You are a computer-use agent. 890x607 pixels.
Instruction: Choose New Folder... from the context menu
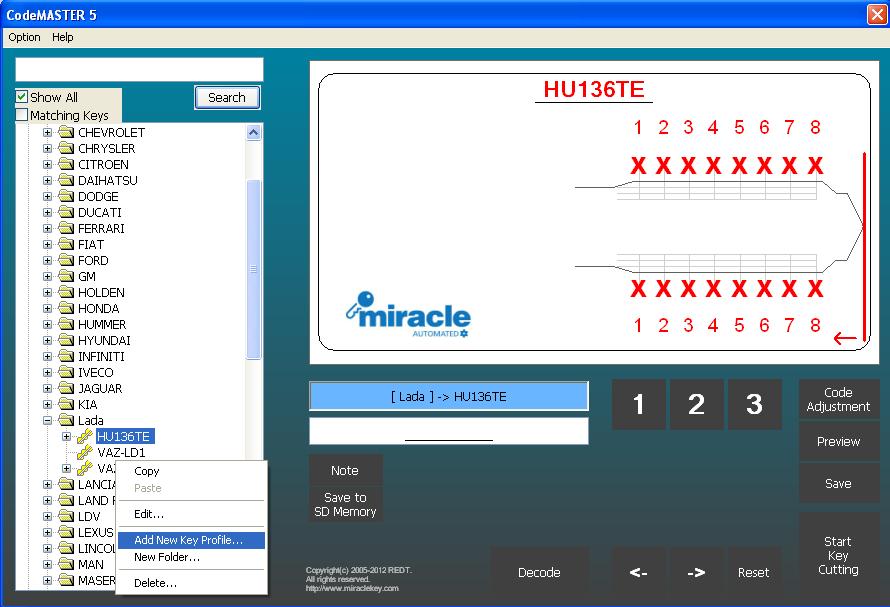point(191,557)
